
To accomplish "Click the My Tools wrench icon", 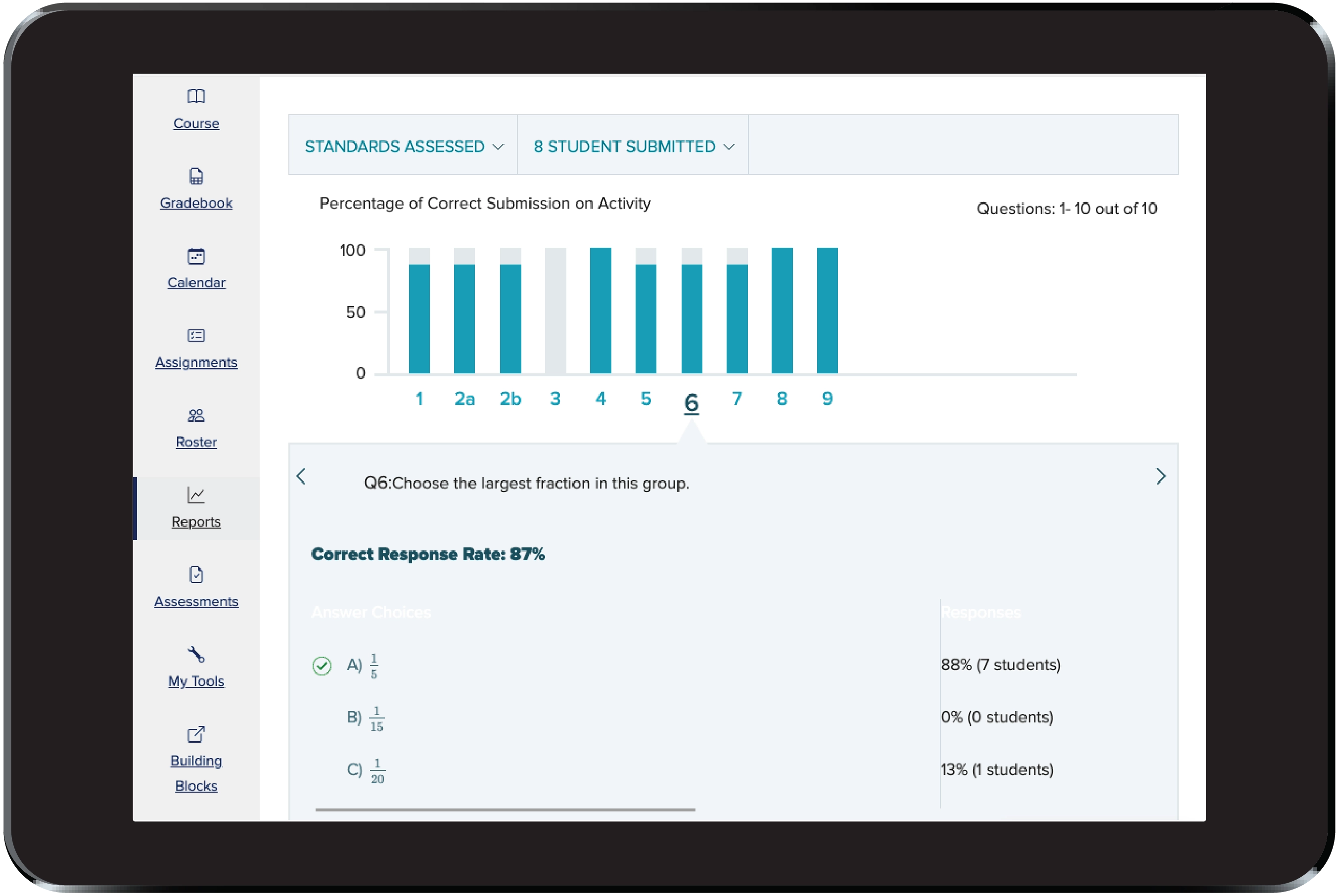I will (x=196, y=654).
